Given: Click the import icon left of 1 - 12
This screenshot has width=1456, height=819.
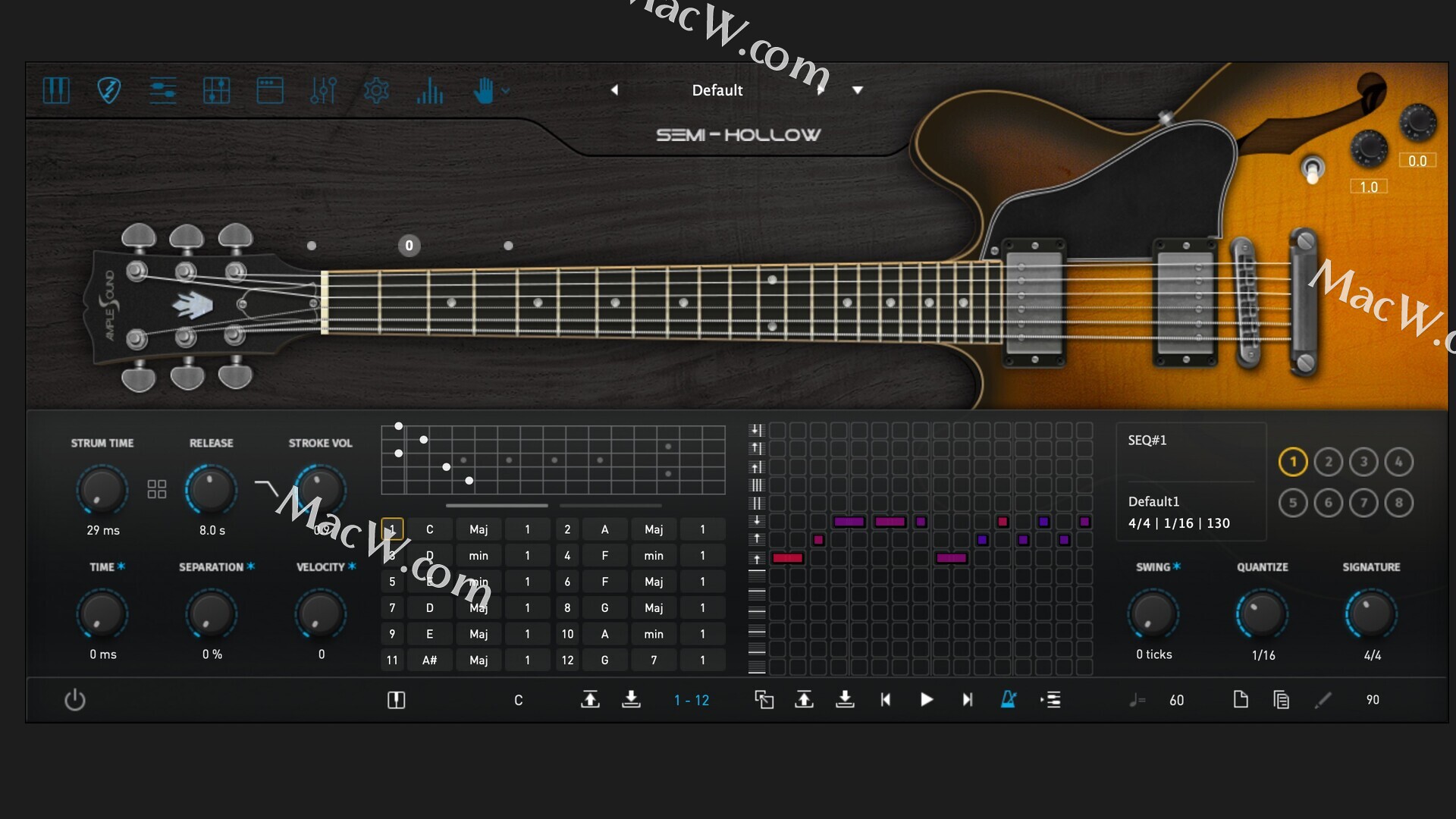Looking at the screenshot, I should point(631,699).
